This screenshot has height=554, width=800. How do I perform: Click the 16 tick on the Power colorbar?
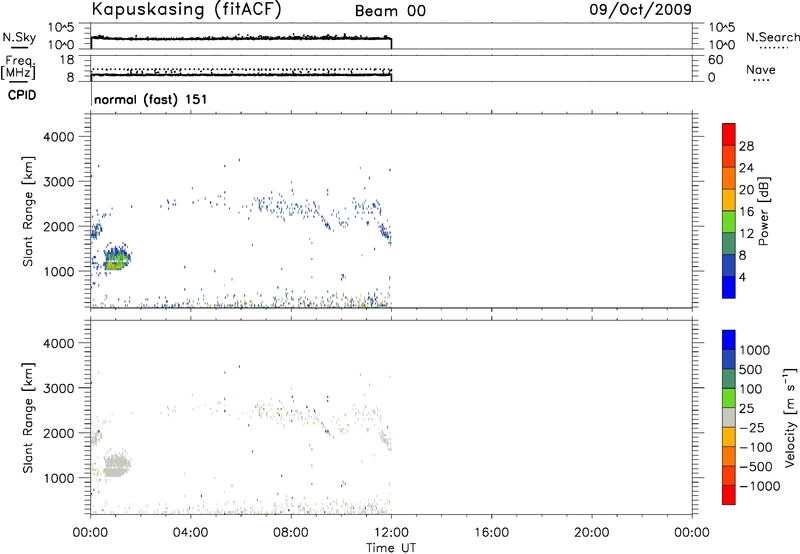tap(746, 212)
